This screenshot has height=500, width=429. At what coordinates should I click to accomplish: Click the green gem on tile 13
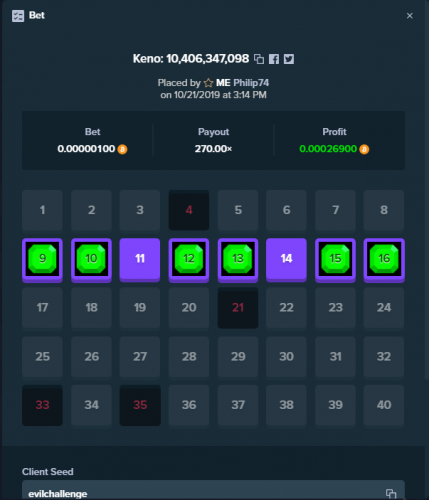(x=238, y=259)
